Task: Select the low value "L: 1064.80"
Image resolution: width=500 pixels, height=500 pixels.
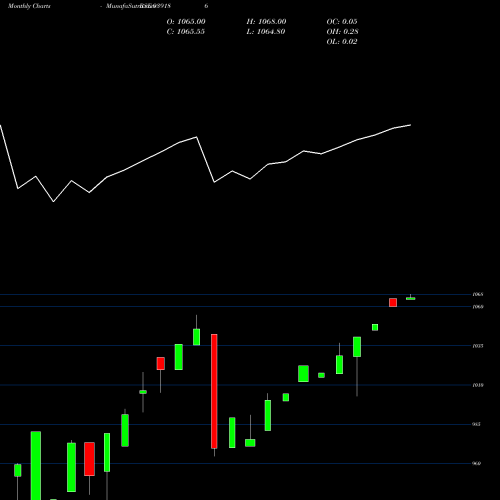Action: tap(266, 32)
